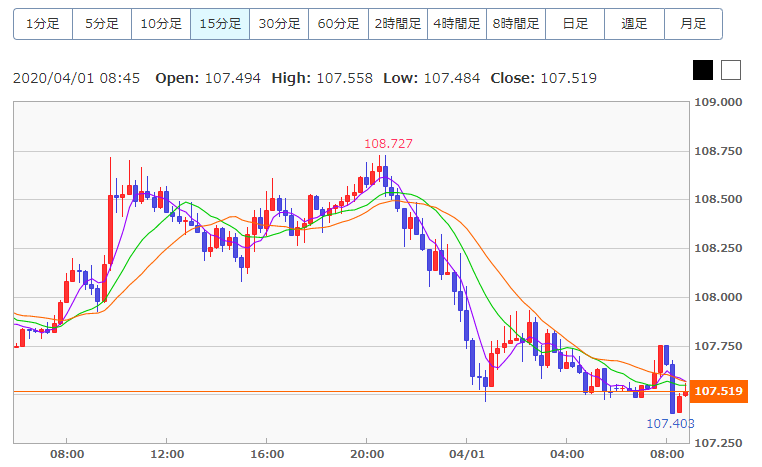Screen dimensions: 762x467
Task: Switch to the 2時間足 chart
Action: click(398, 23)
